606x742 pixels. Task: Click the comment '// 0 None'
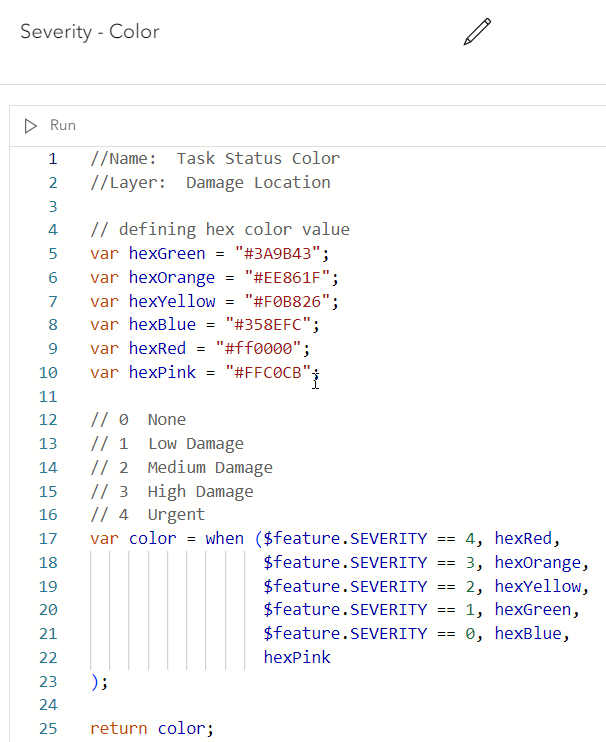click(x=138, y=420)
